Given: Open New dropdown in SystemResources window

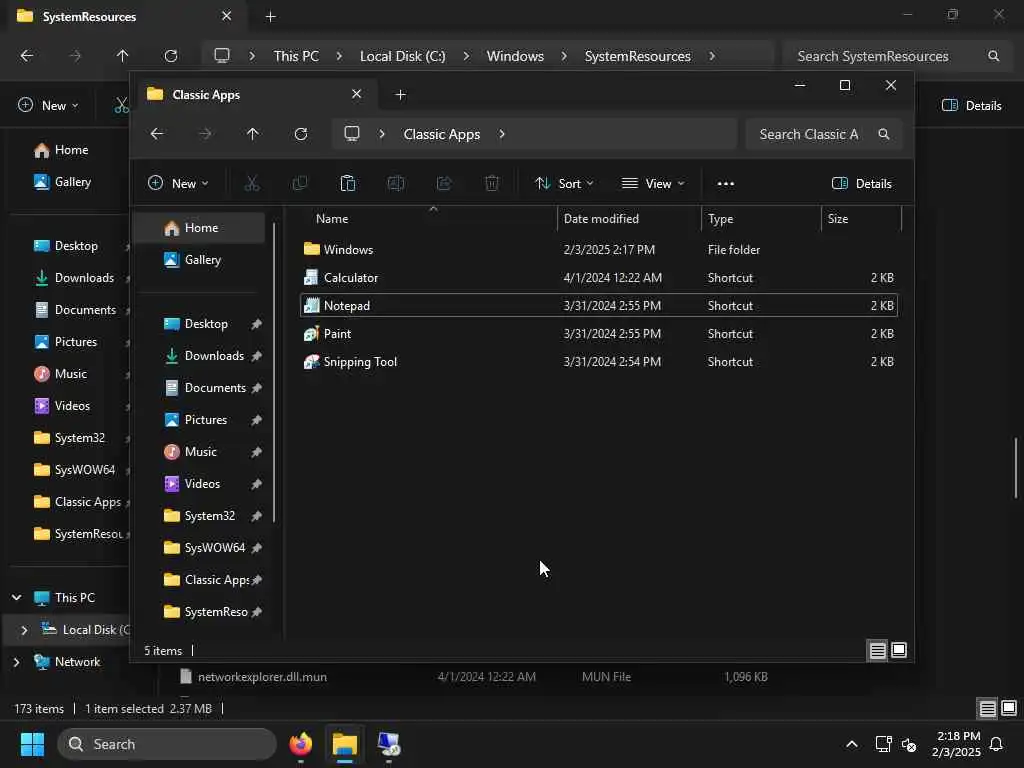Looking at the screenshot, I should pos(48,105).
